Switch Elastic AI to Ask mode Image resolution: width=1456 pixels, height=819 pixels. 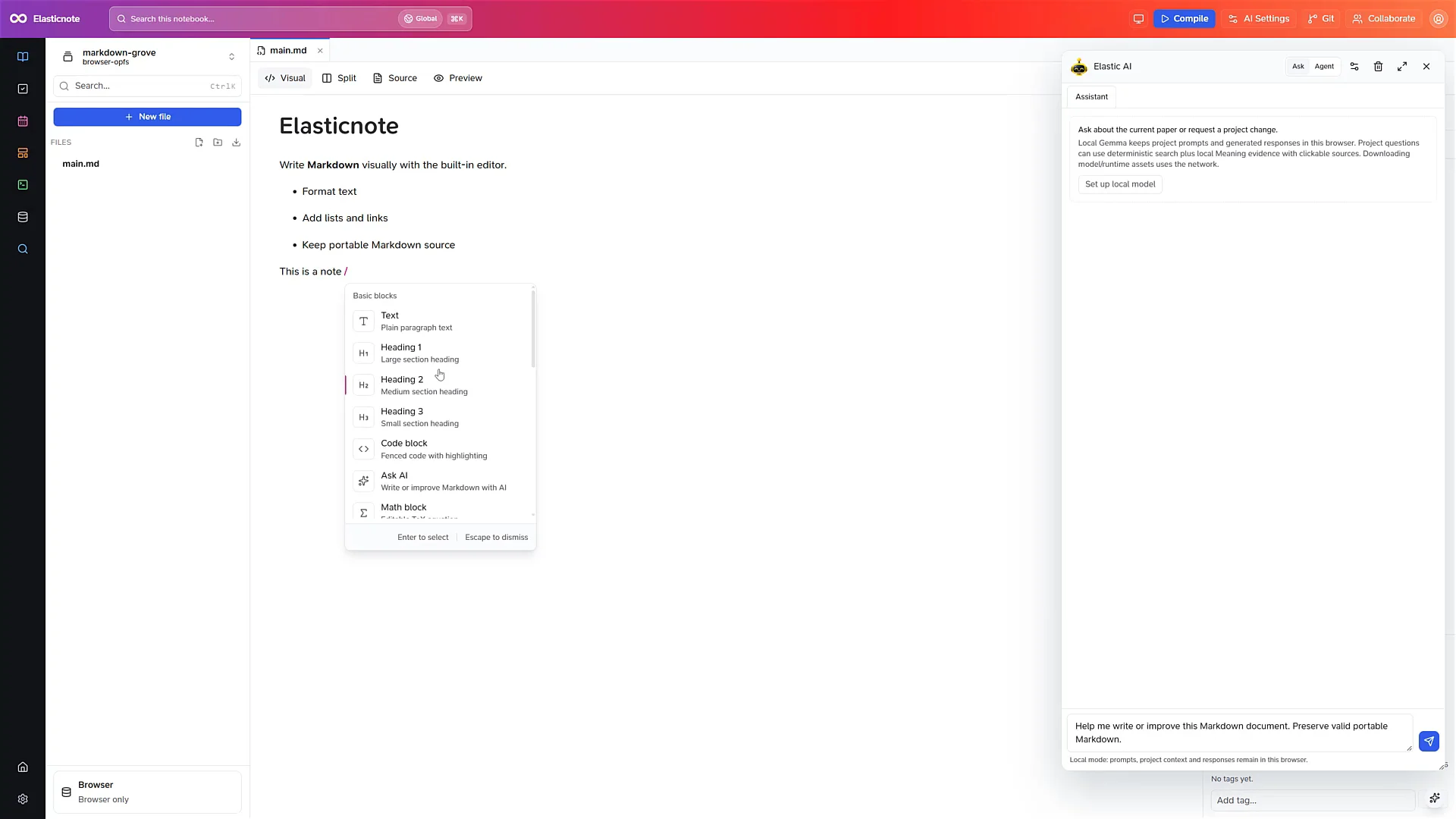[x=1298, y=67]
